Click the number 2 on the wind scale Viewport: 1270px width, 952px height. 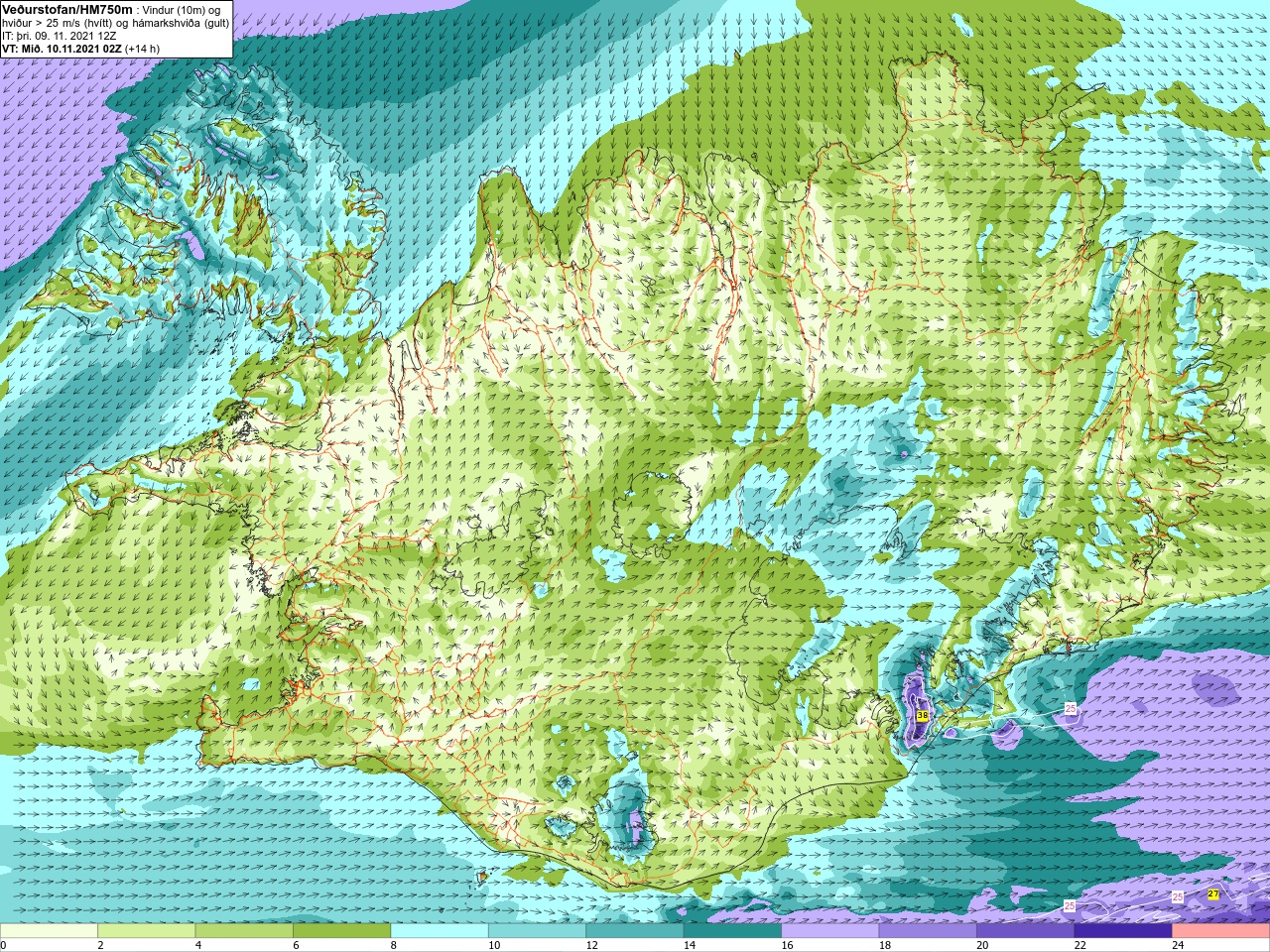pyautogui.click(x=101, y=945)
